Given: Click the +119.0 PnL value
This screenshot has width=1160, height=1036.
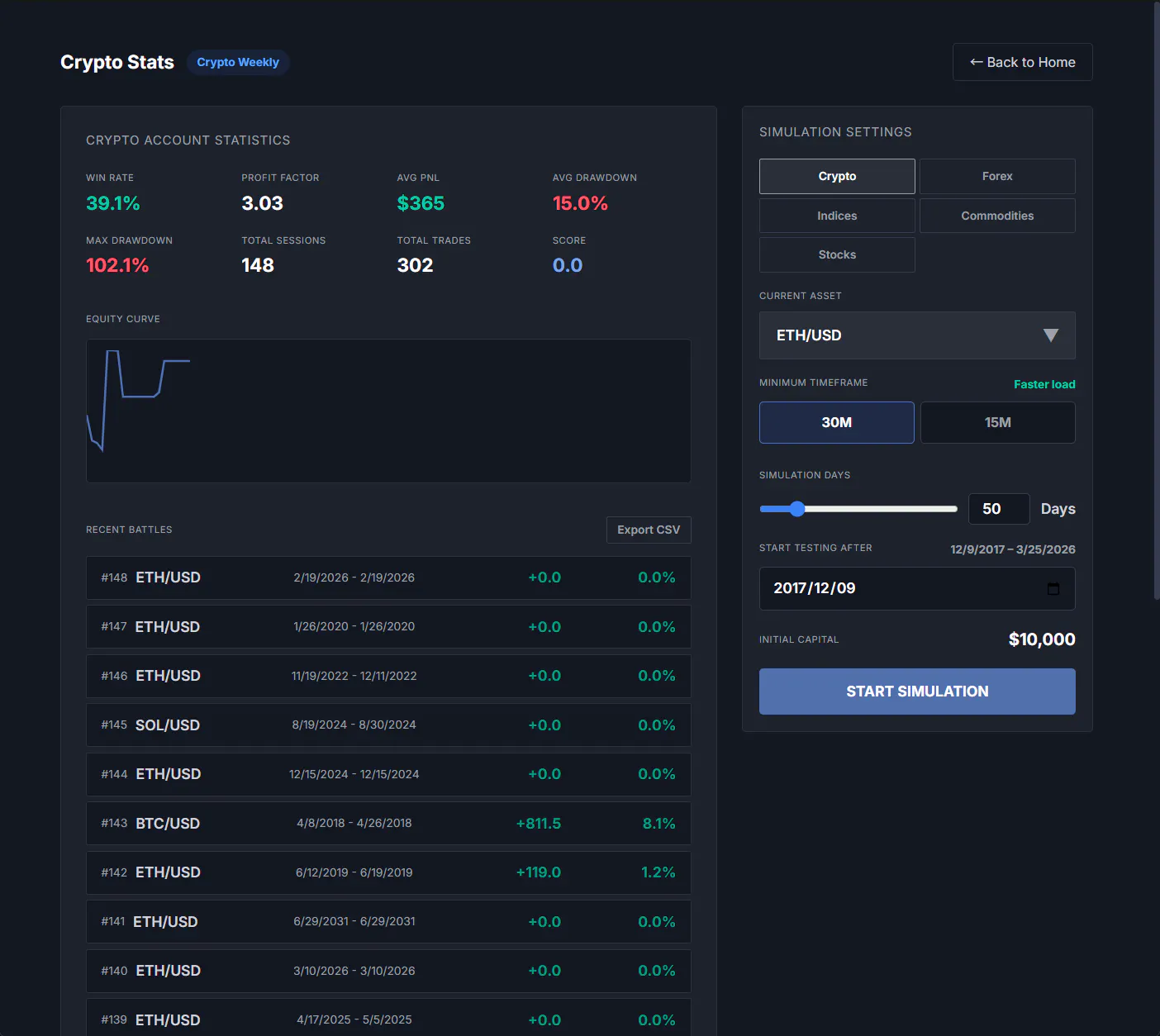Looking at the screenshot, I should coord(539,872).
